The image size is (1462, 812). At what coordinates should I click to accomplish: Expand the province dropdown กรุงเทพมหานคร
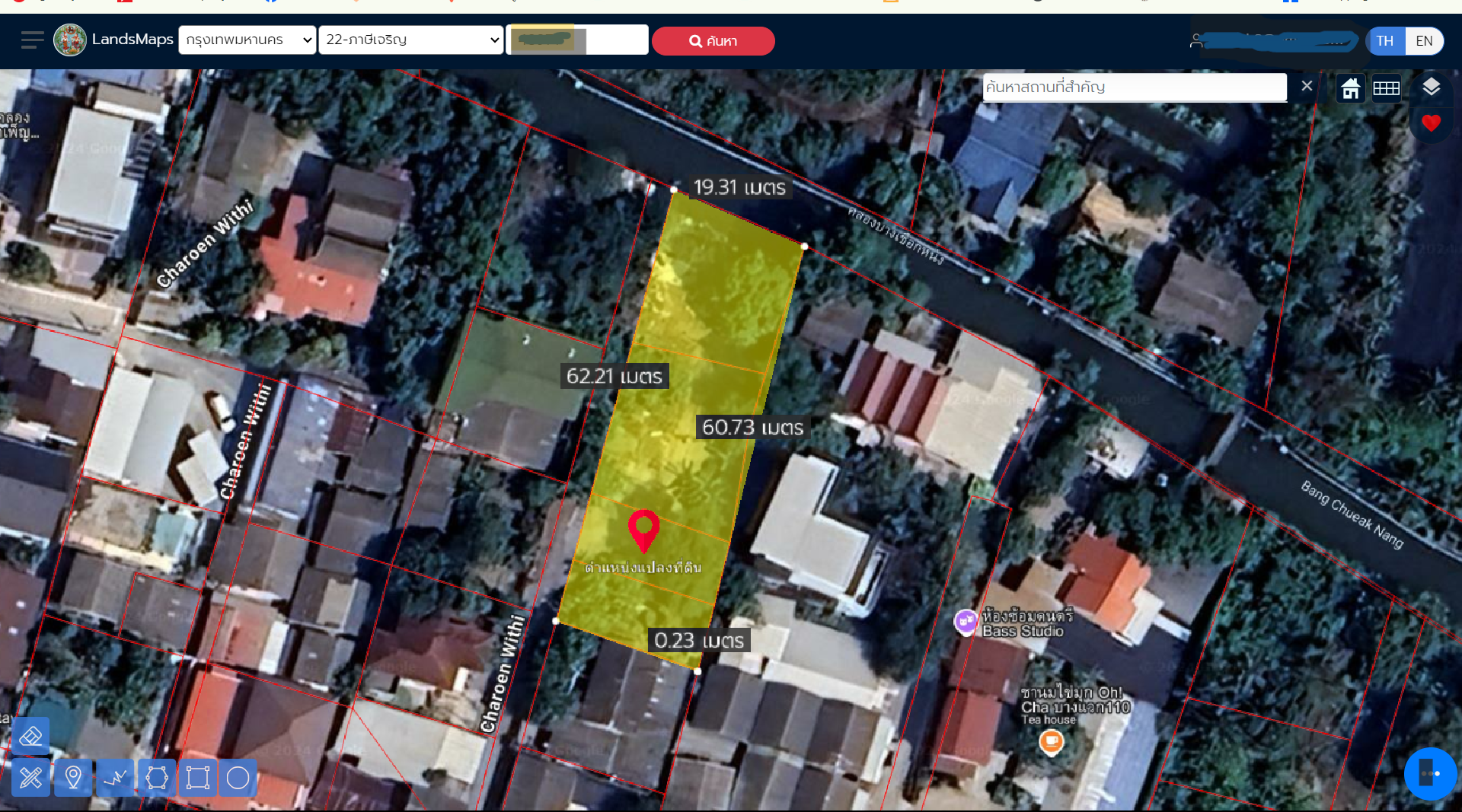click(x=247, y=40)
